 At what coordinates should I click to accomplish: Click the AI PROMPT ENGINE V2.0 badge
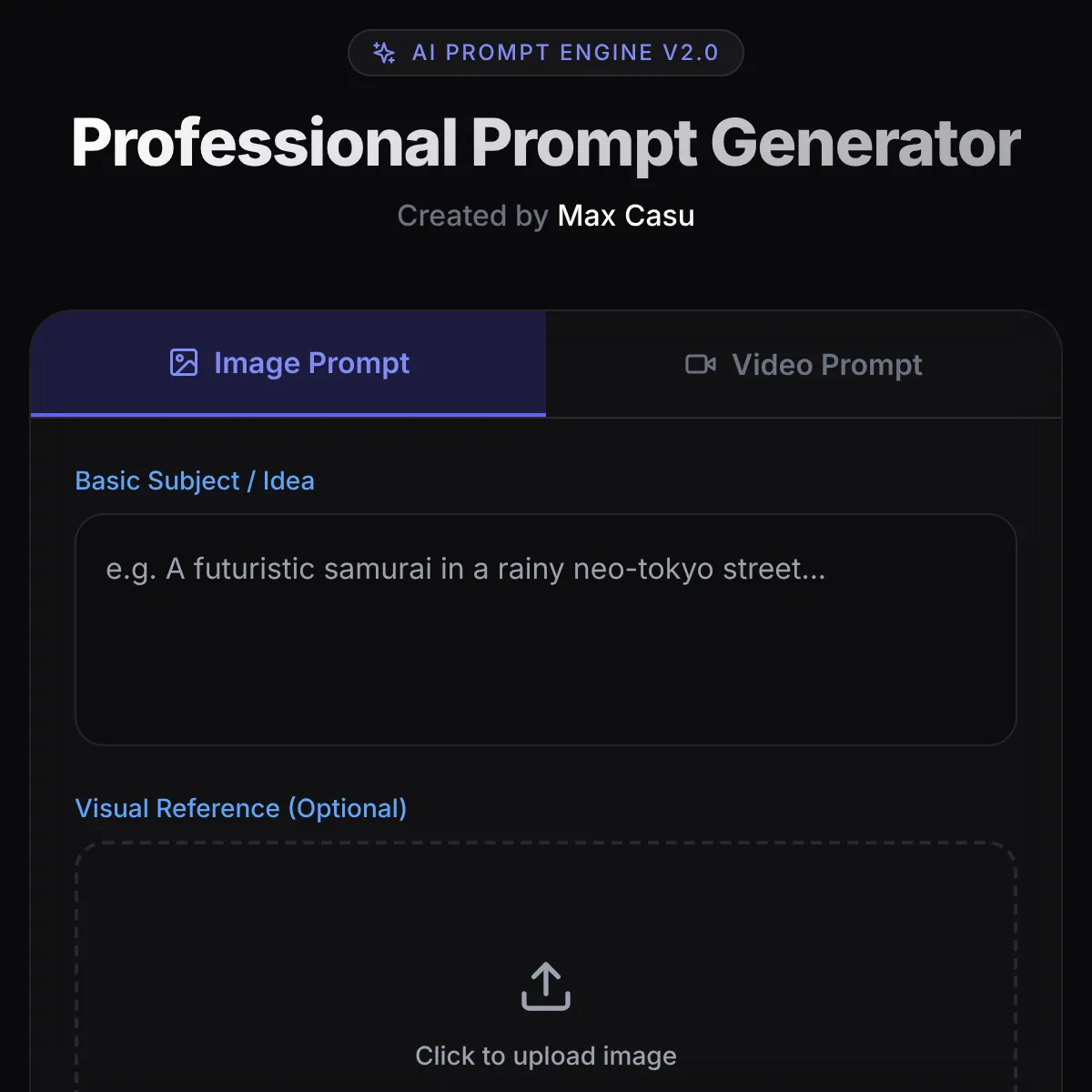pyautogui.click(x=545, y=52)
